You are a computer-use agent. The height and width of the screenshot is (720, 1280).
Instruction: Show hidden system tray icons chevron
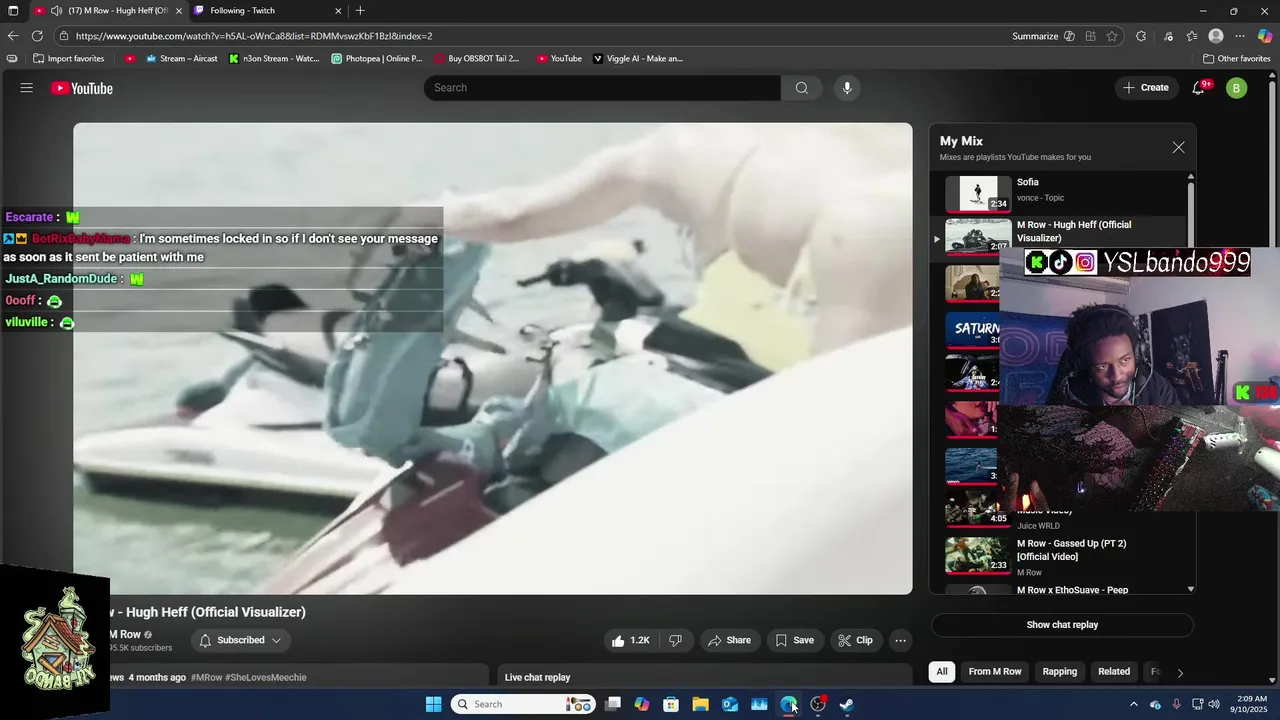(x=1133, y=704)
